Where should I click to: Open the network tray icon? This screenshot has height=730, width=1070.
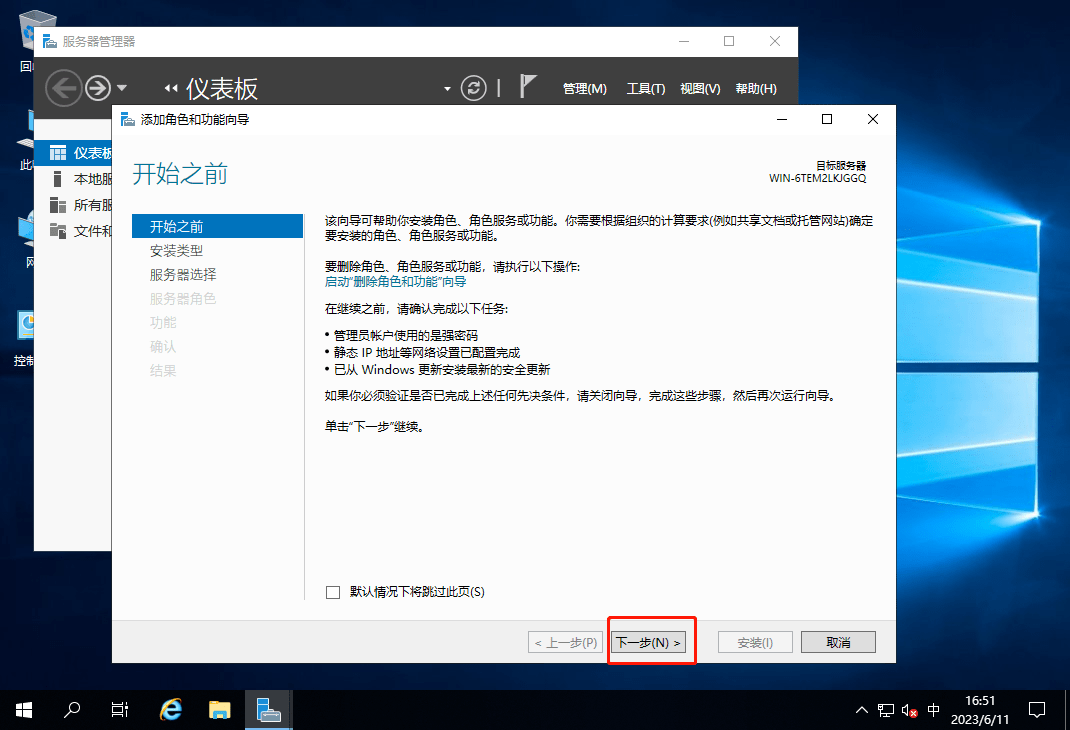pos(886,710)
